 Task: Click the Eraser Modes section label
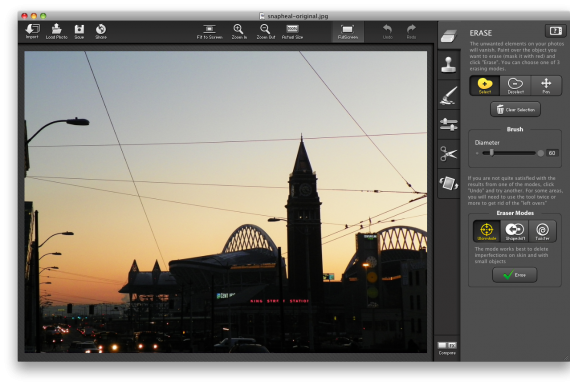(515, 213)
